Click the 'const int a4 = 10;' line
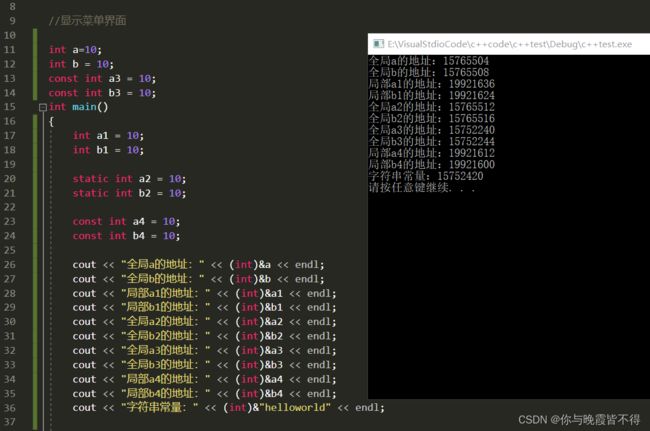The image size is (650, 431). [x=126, y=222]
